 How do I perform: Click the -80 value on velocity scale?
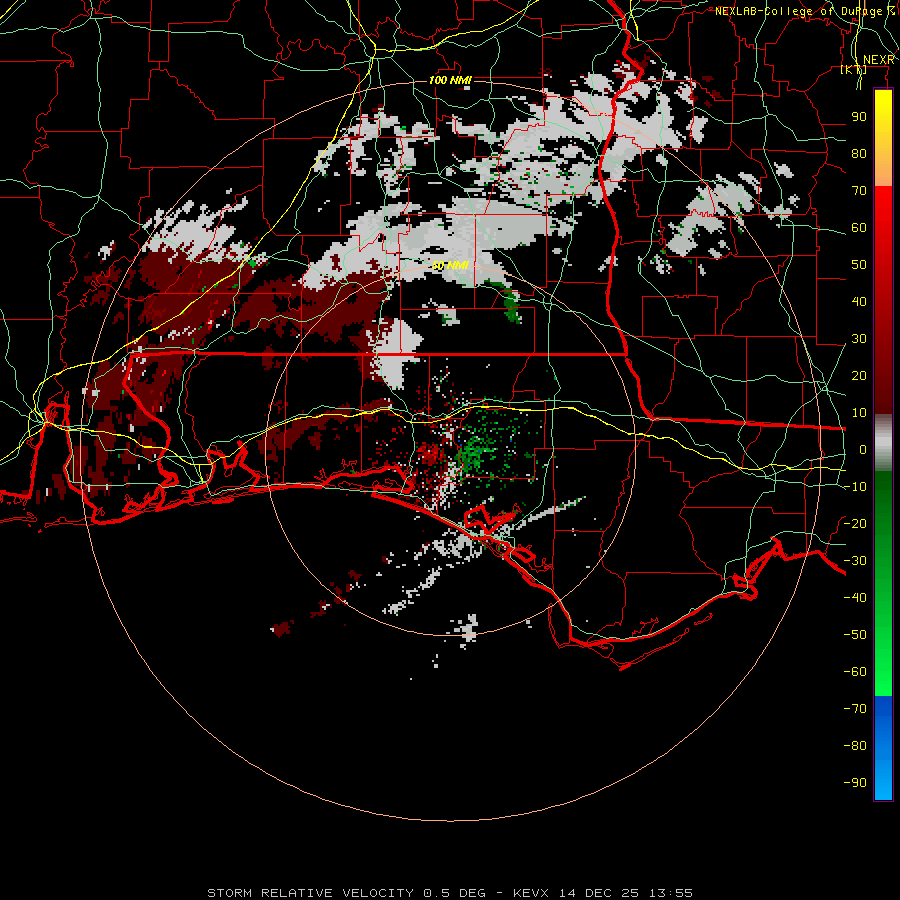(855, 746)
